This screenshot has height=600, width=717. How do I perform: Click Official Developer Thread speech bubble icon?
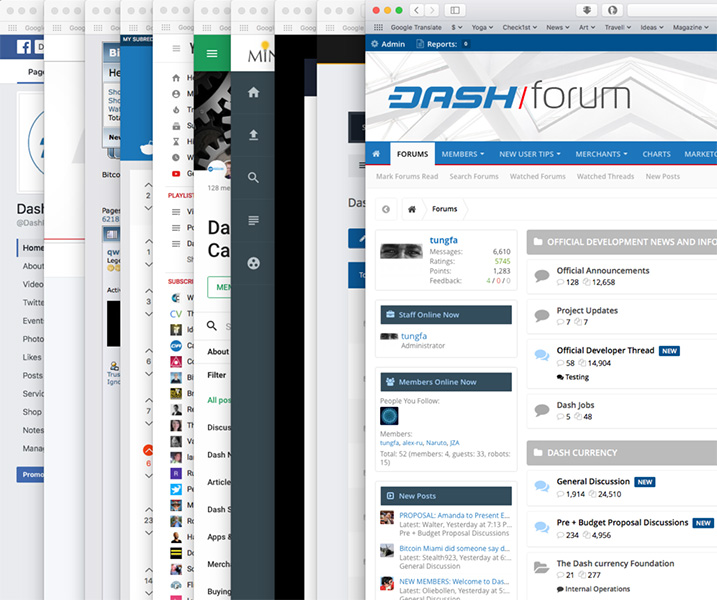coord(542,355)
